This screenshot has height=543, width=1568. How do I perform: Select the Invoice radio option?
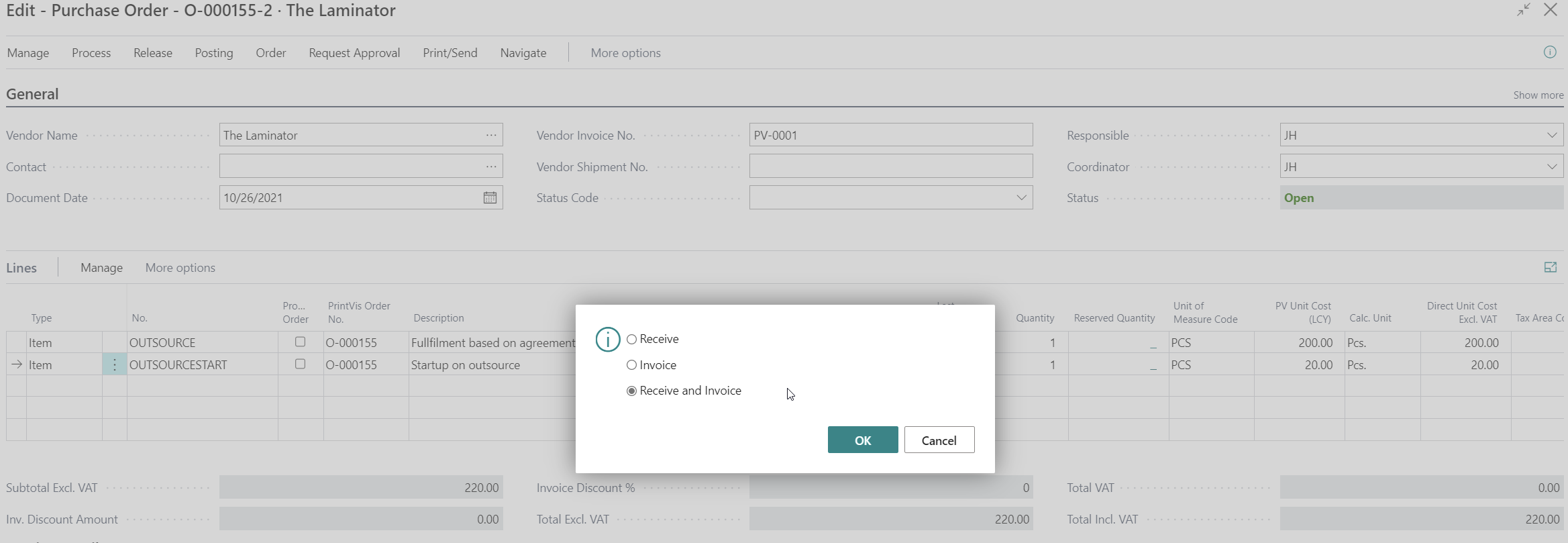point(631,365)
